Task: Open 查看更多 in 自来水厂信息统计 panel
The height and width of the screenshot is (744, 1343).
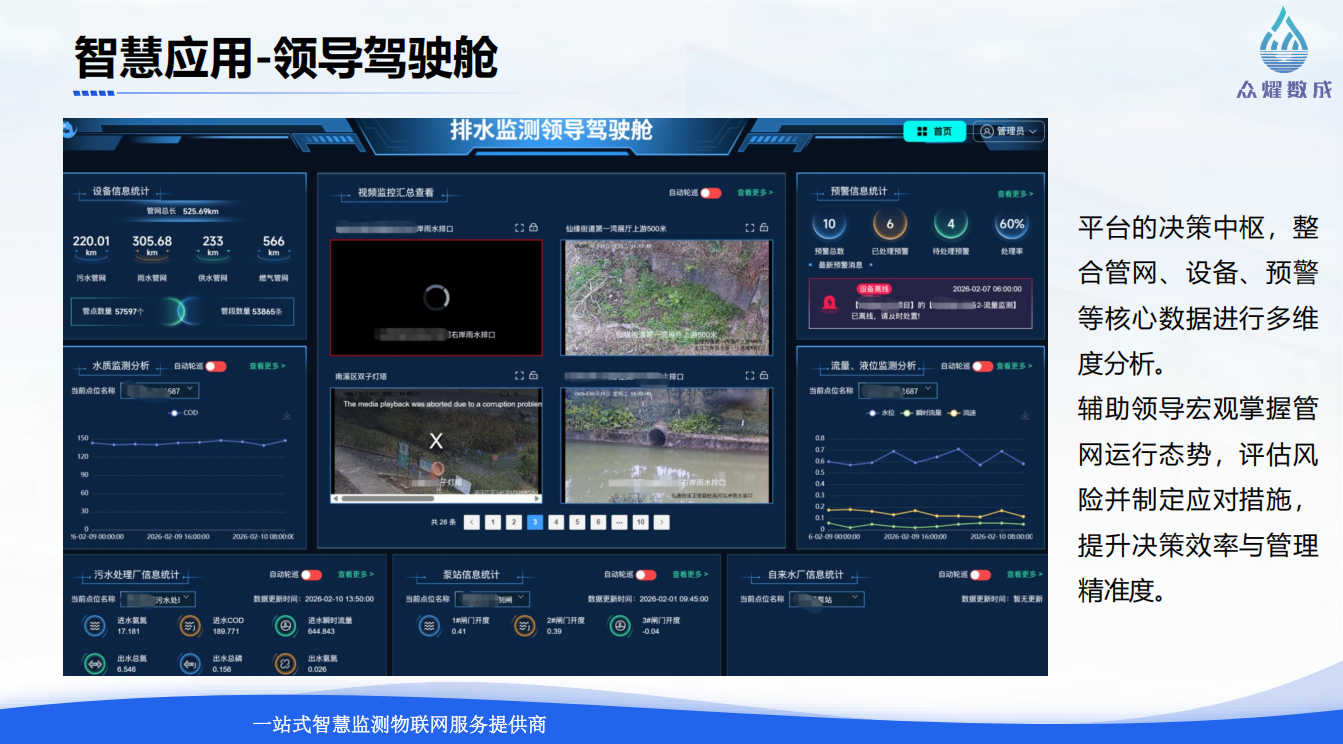Action: pos(1024,575)
